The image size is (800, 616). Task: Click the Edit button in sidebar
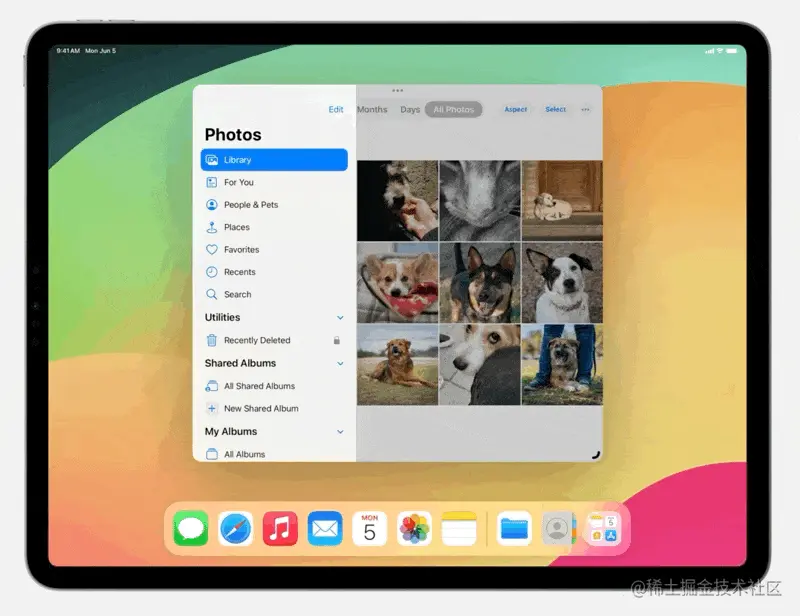click(x=336, y=109)
